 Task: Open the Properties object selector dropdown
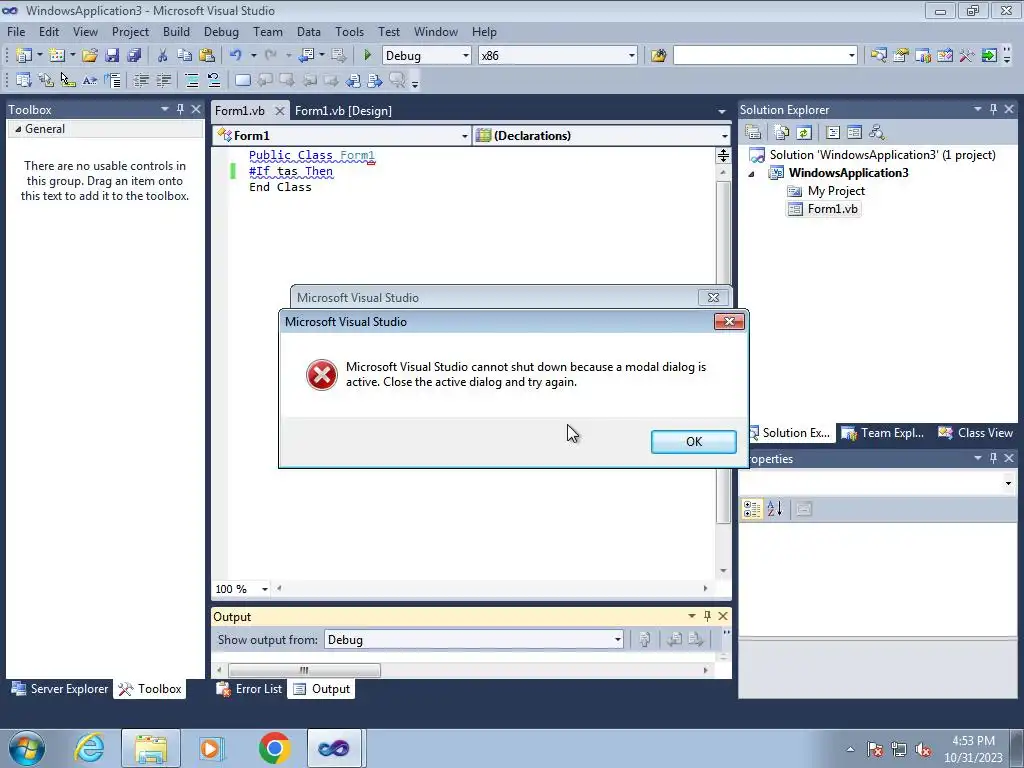(1008, 483)
